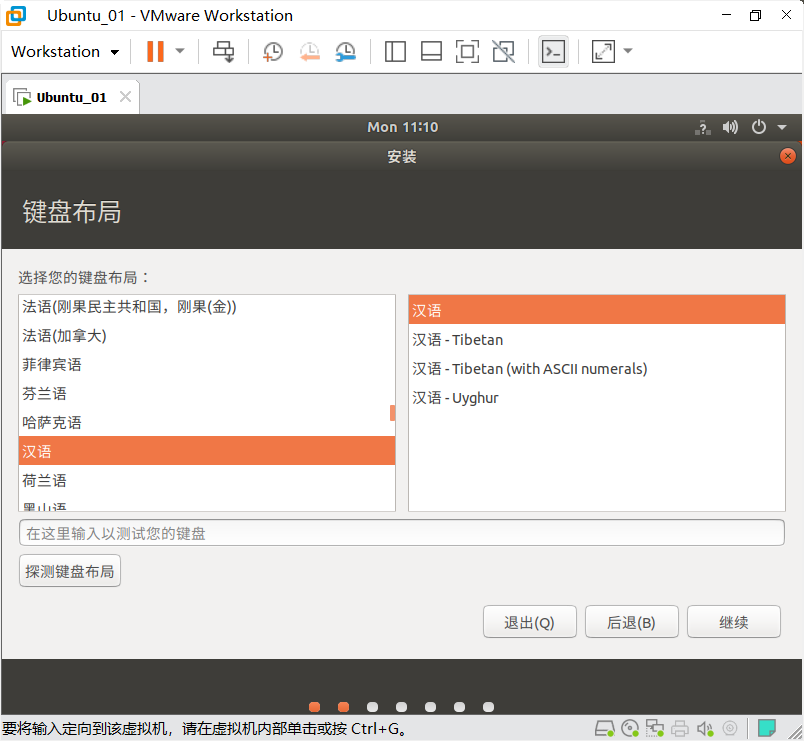Click the 探测键盘布局 button
Viewport: 804px width, 741px height.
pyautogui.click(x=70, y=571)
